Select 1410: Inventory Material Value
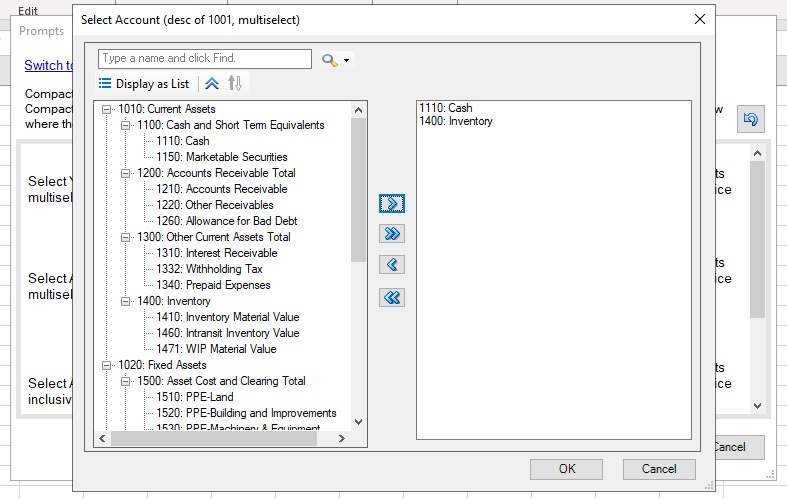The height and width of the screenshot is (499, 787). [227, 317]
